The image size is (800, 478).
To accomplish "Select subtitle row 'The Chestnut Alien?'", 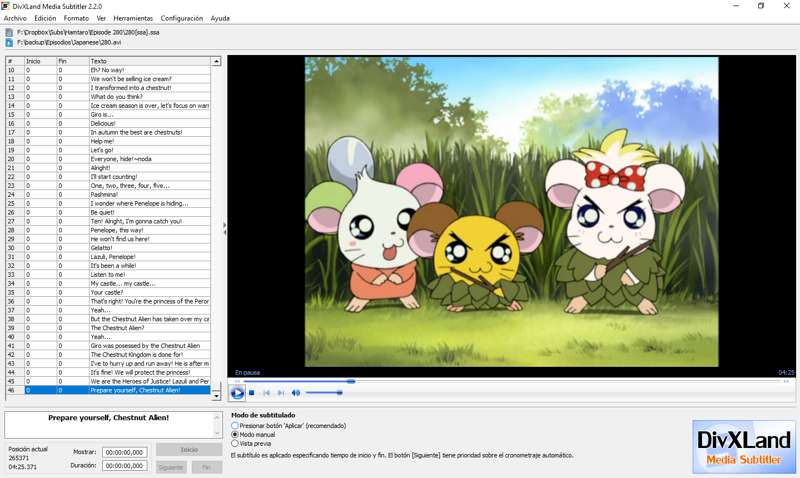I will click(108, 328).
